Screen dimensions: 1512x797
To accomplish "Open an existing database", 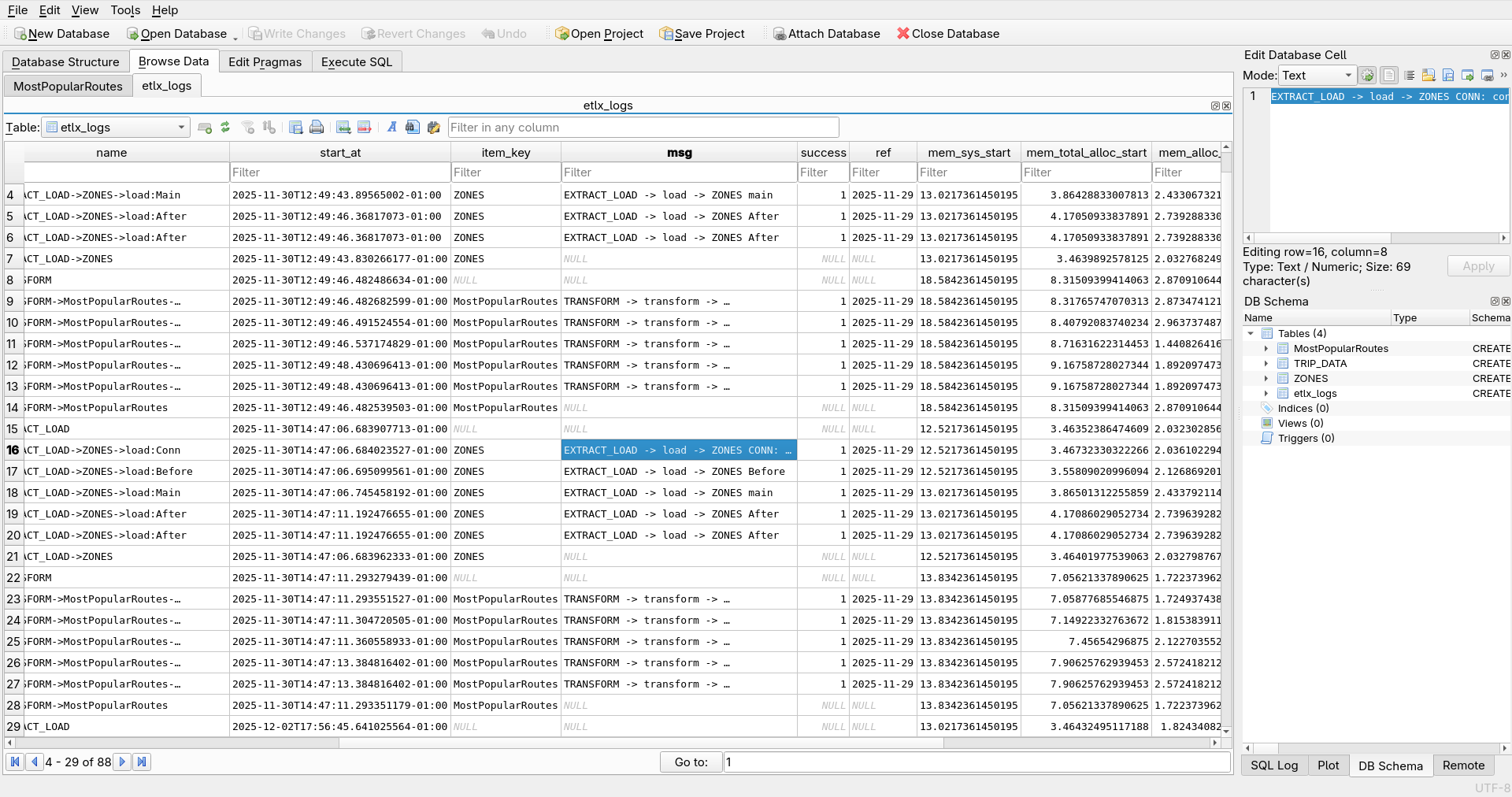I will click(x=178, y=34).
